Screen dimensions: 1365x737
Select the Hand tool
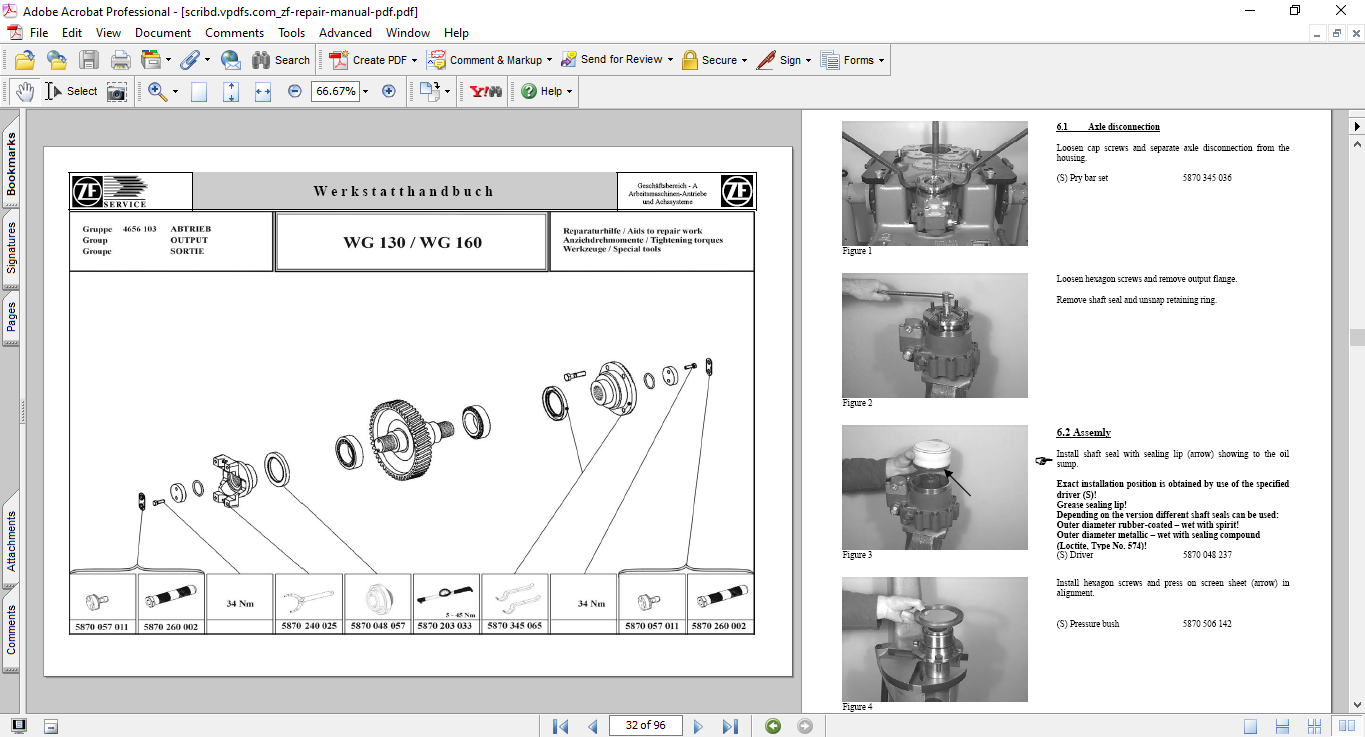tap(24, 91)
